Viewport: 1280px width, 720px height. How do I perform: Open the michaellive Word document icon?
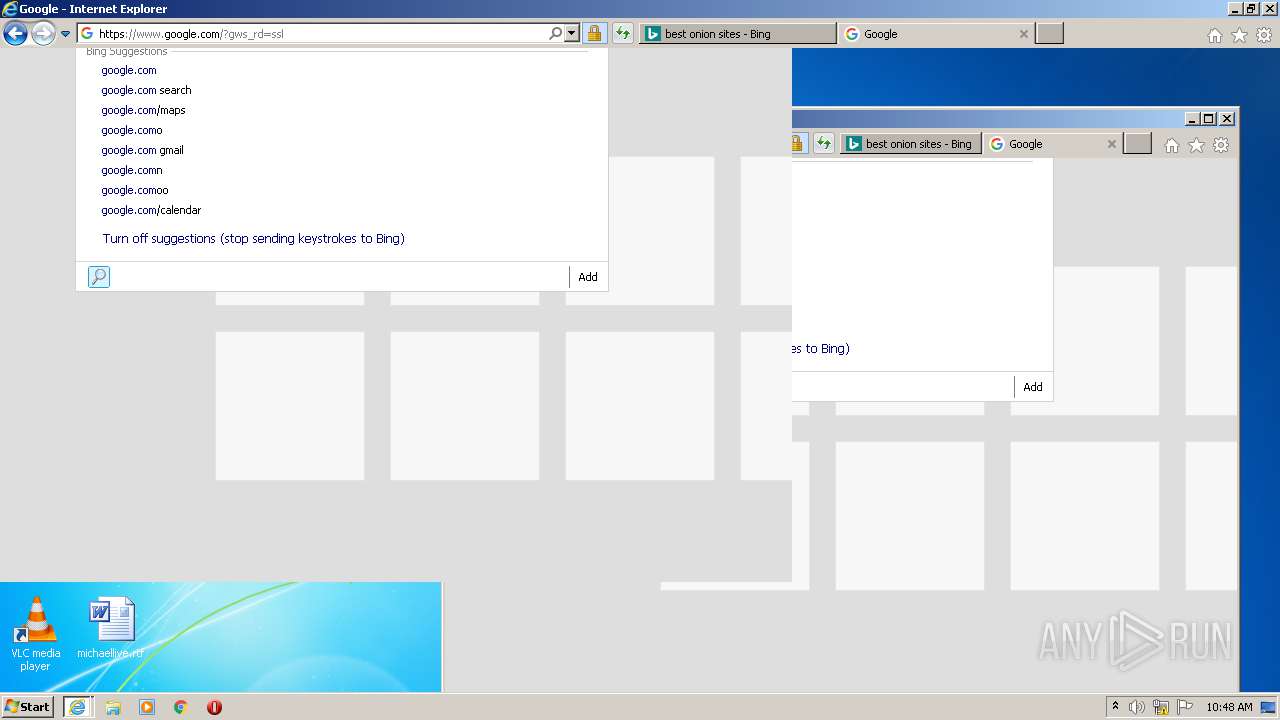[111, 629]
